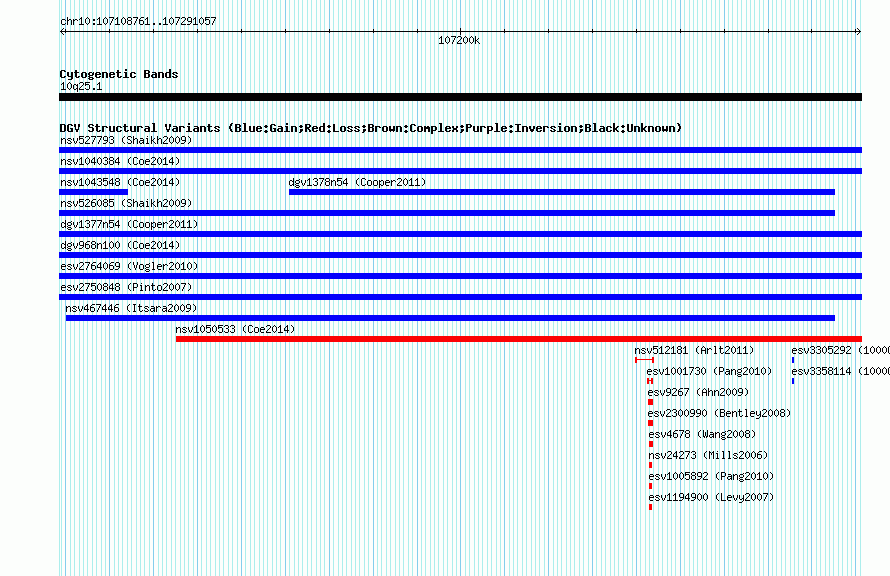The height and width of the screenshot is (576, 890).
Task: Open the esv2750848 (Pinto2007) variant label
Action: (126, 287)
